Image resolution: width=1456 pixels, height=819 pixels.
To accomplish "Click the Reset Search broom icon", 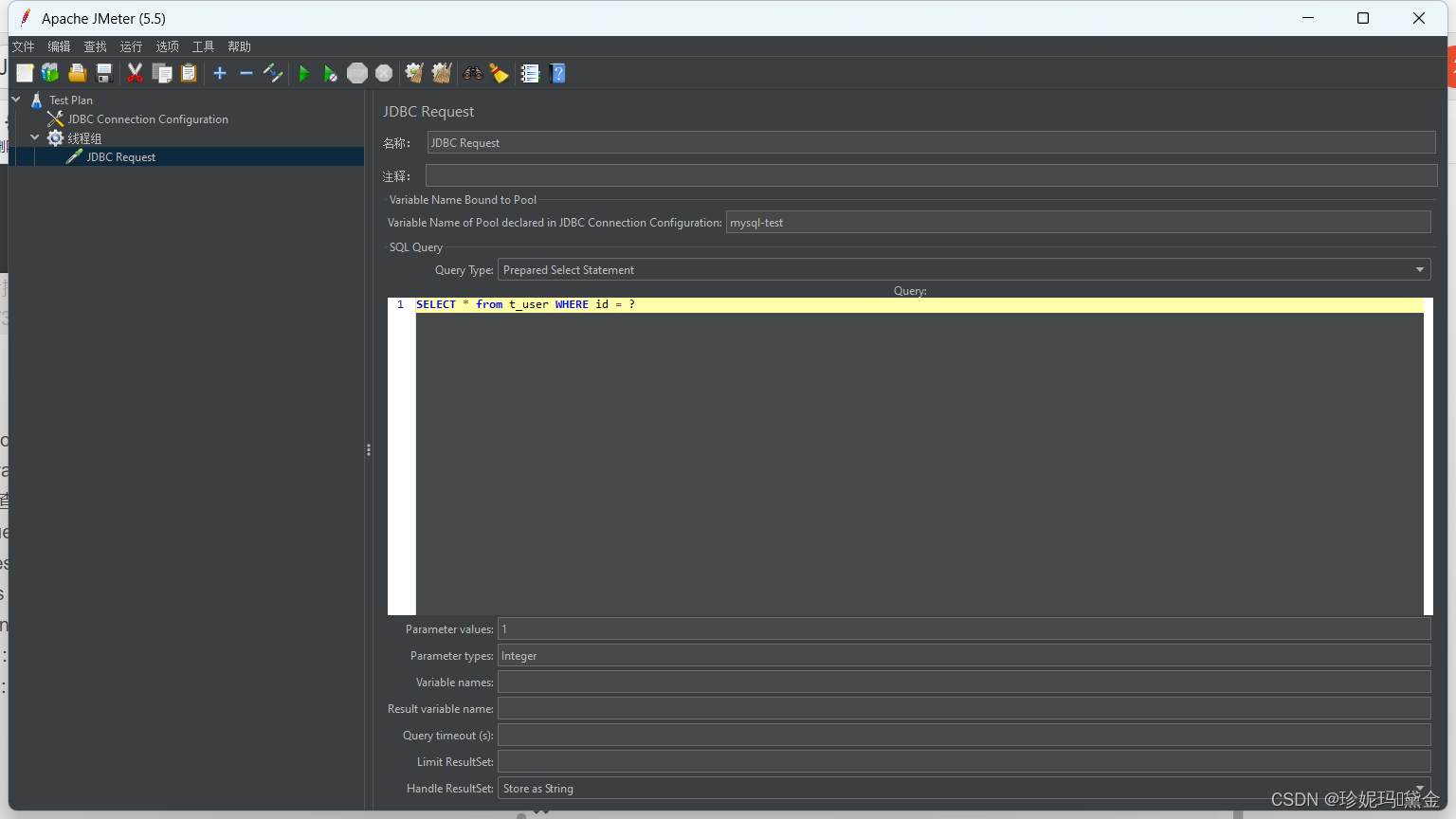I will click(x=500, y=73).
